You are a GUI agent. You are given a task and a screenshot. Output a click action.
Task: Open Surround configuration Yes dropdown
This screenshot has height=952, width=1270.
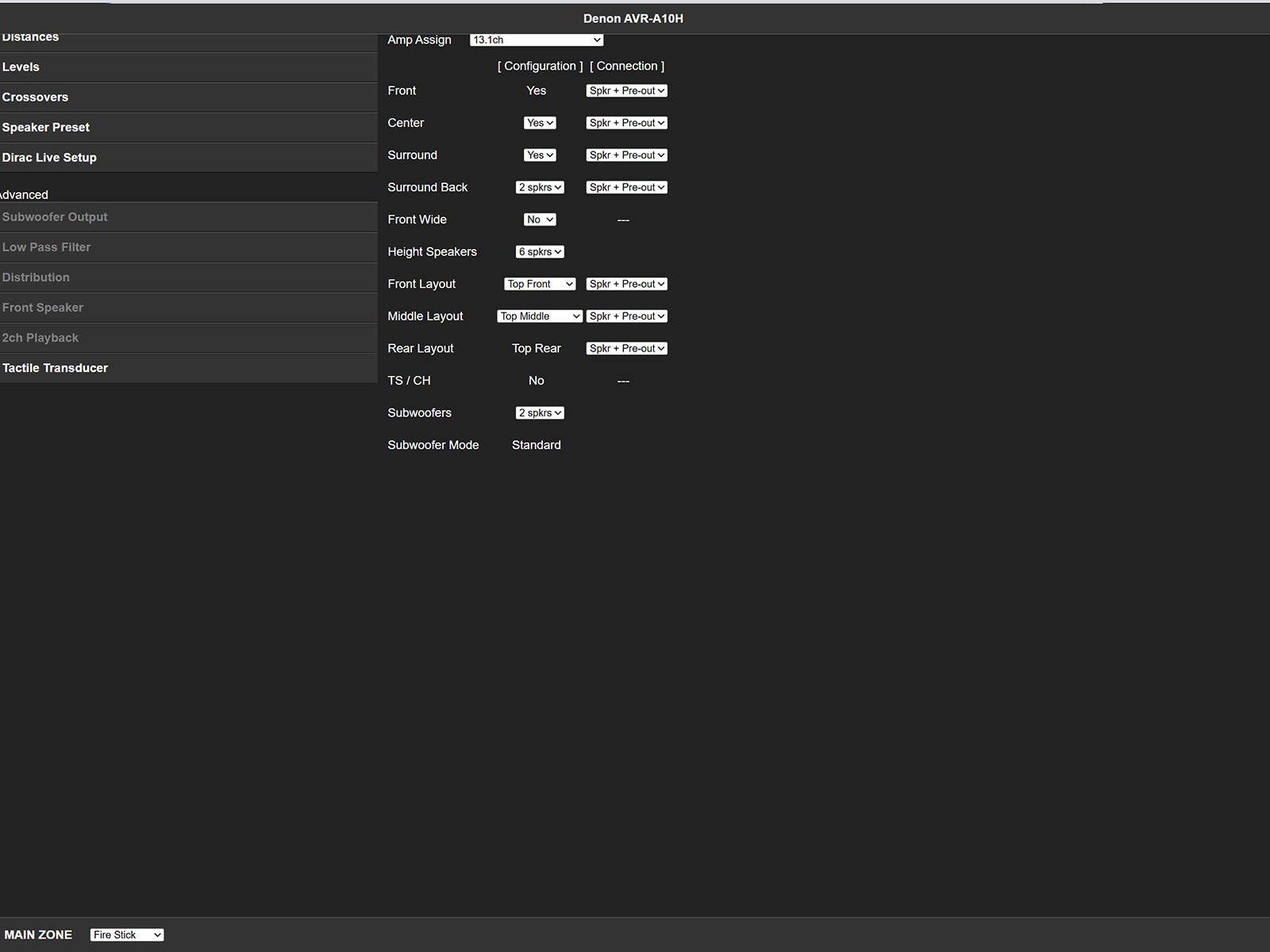tap(540, 155)
